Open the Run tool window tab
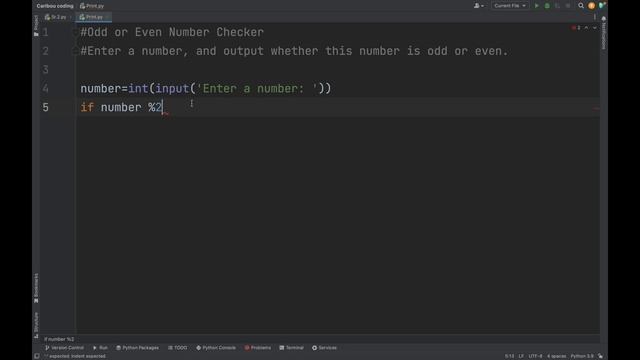The height and width of the screenshot is (360, 640). pyautogui.click(x=100, y=348)
